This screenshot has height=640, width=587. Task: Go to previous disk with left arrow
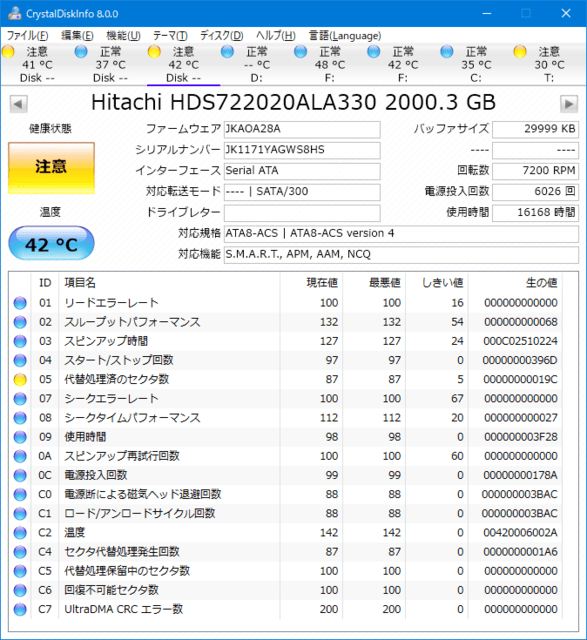pyautogui.click(x=18, y=104)
